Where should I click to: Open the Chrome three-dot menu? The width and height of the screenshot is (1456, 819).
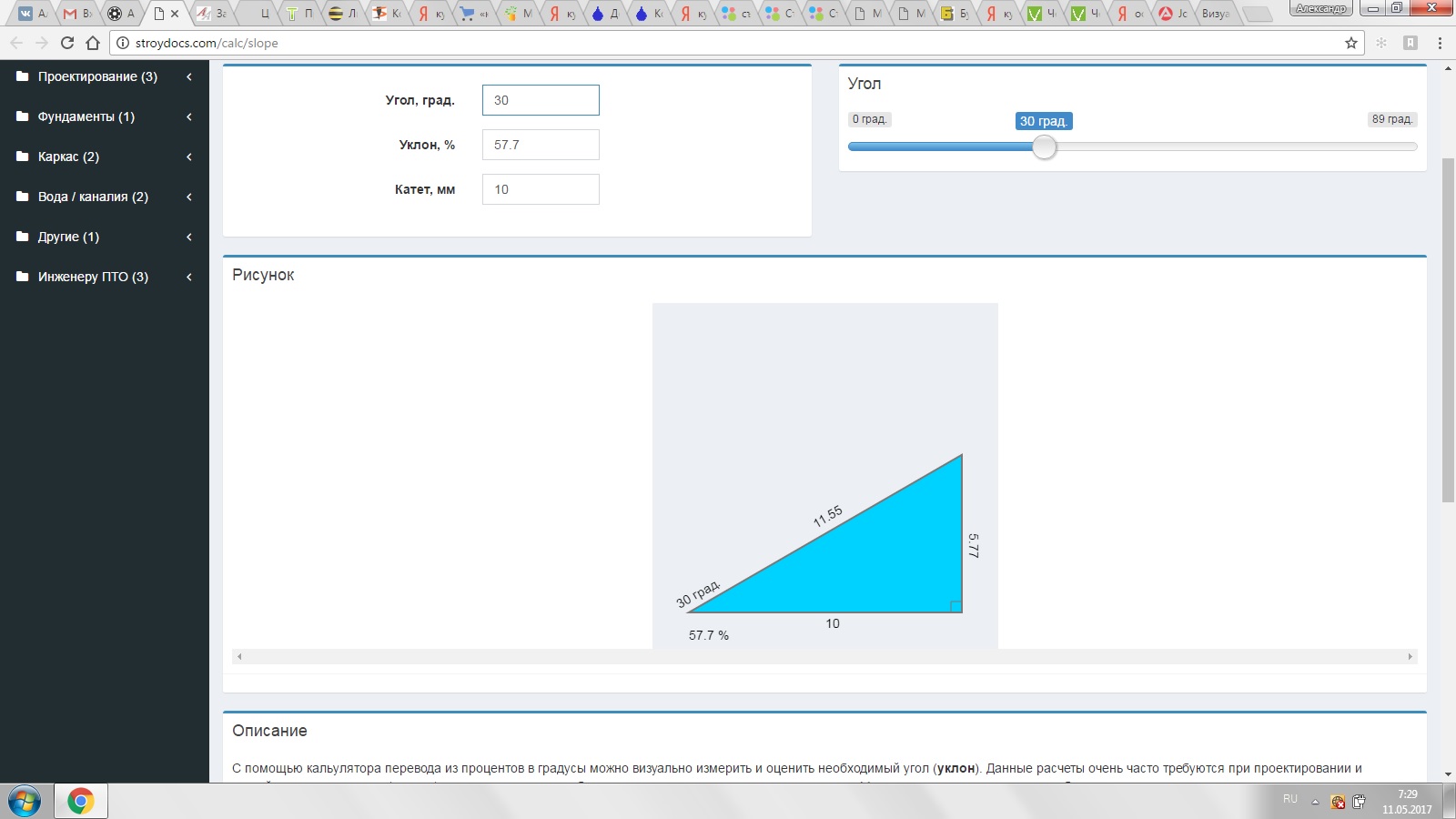1440,43
